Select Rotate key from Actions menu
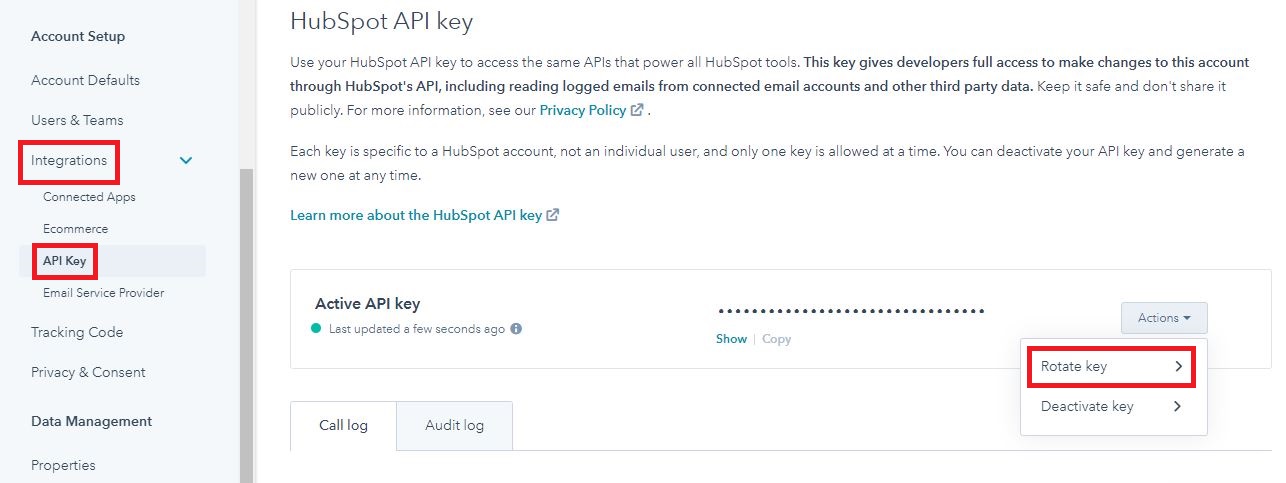The height and width of the screenshot is (483, 1286). [x=1112, y=367]
